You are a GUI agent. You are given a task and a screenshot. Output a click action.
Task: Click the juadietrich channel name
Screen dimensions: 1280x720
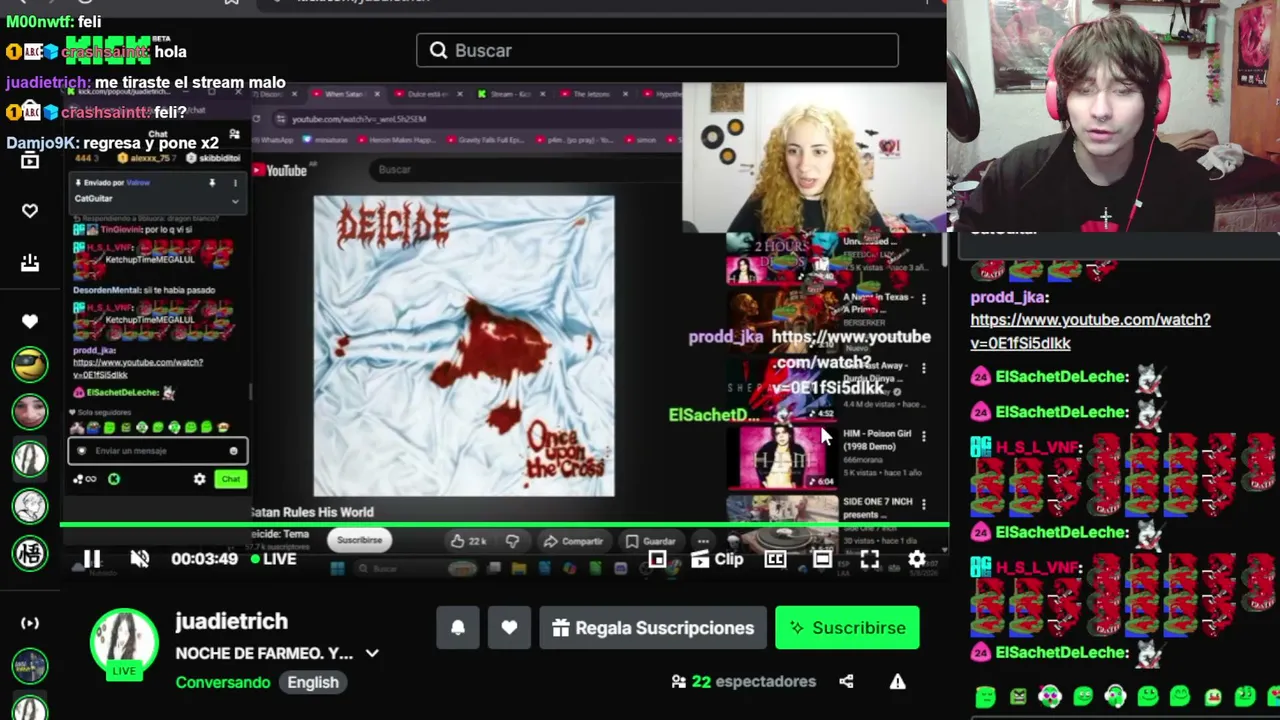[x=231, y=622]
